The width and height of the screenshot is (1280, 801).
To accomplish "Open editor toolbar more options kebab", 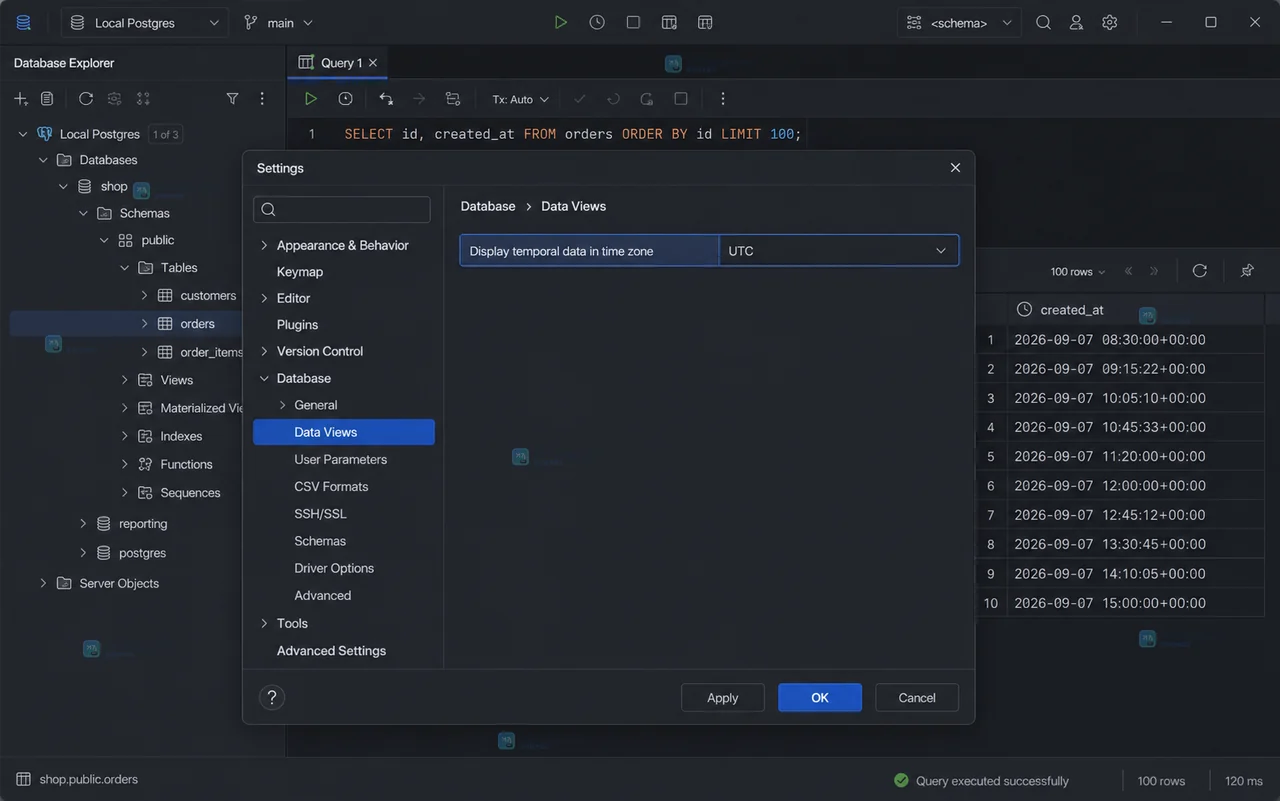I will pos(722,99).
